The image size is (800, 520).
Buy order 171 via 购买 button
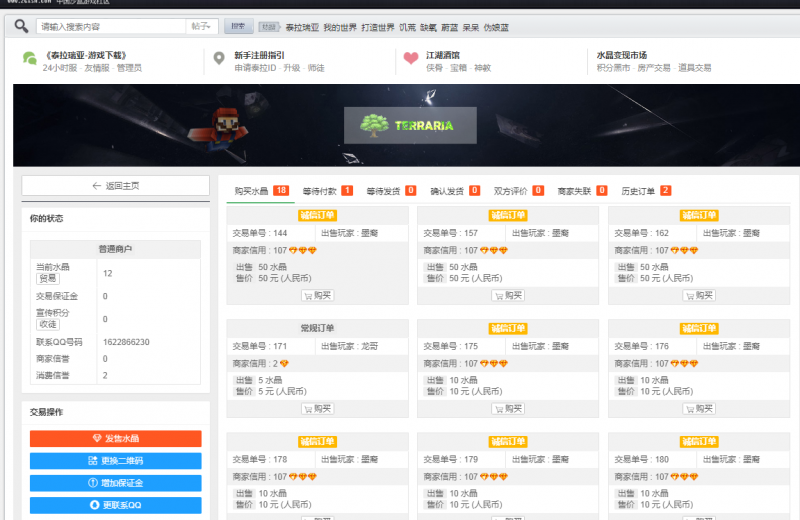(x=318, y=409)
